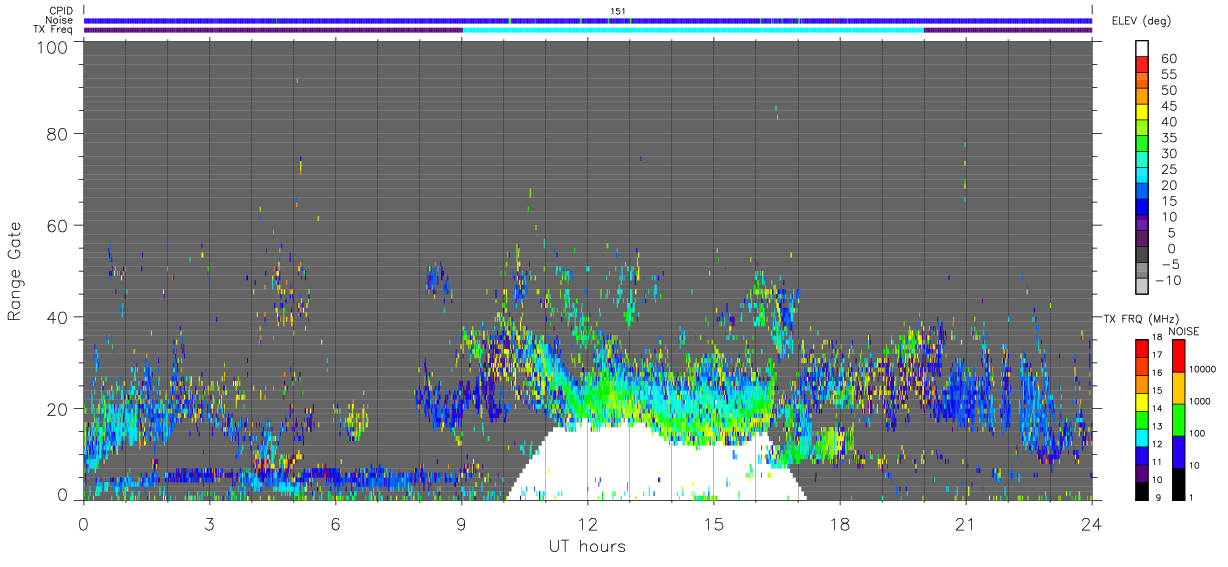This screenshot has height=567, width=1228.
Task: Click the 'CPID' label at top left
Action: coord(59,11)
